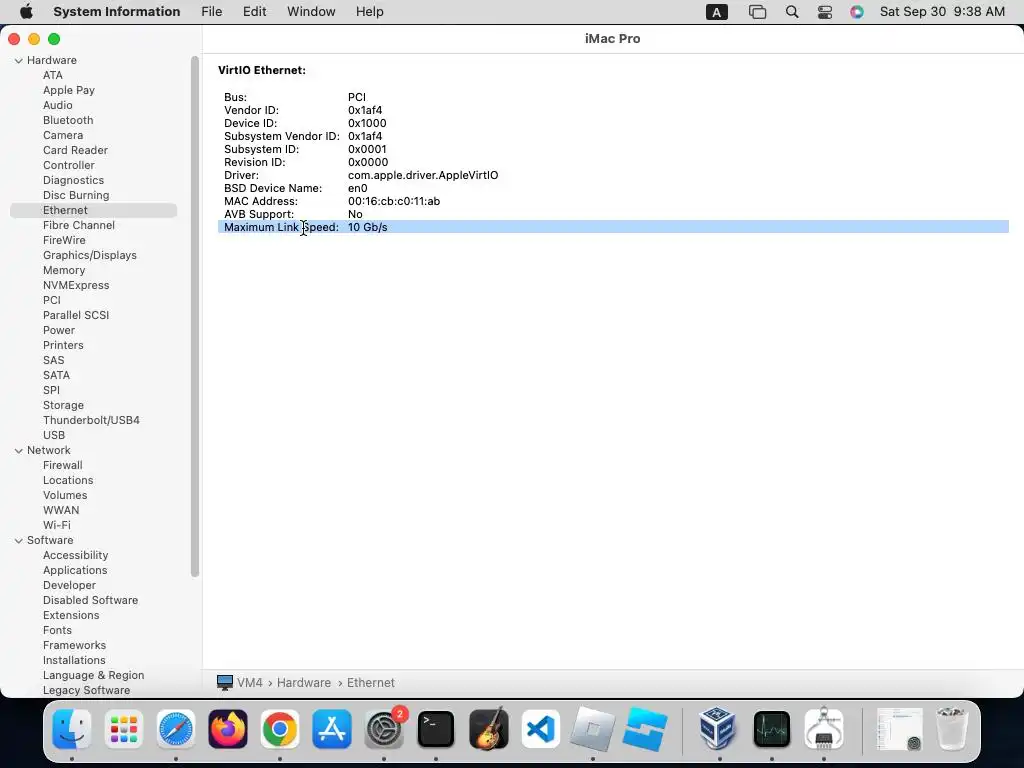Select Disc Burning in sidebar
1024x768 pixels.
(x=76, y=195)
